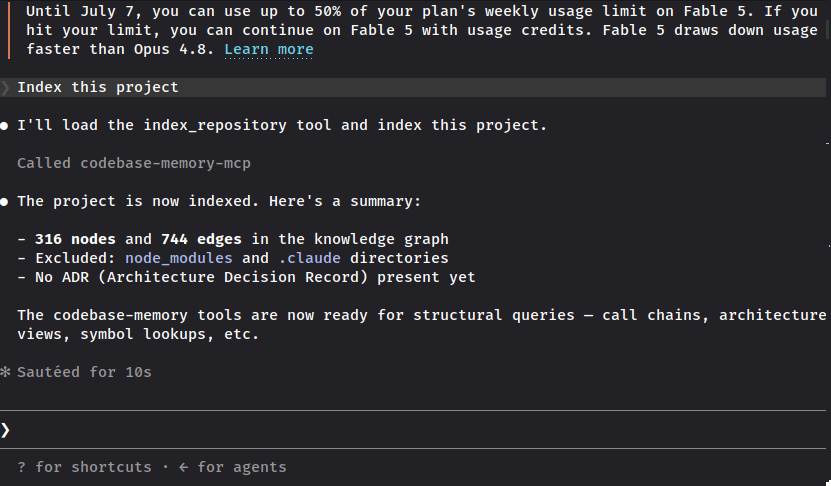Viewport: 831px width, 486px height.
Task: Click the .claude directory name
Action: tap(310, 258)
